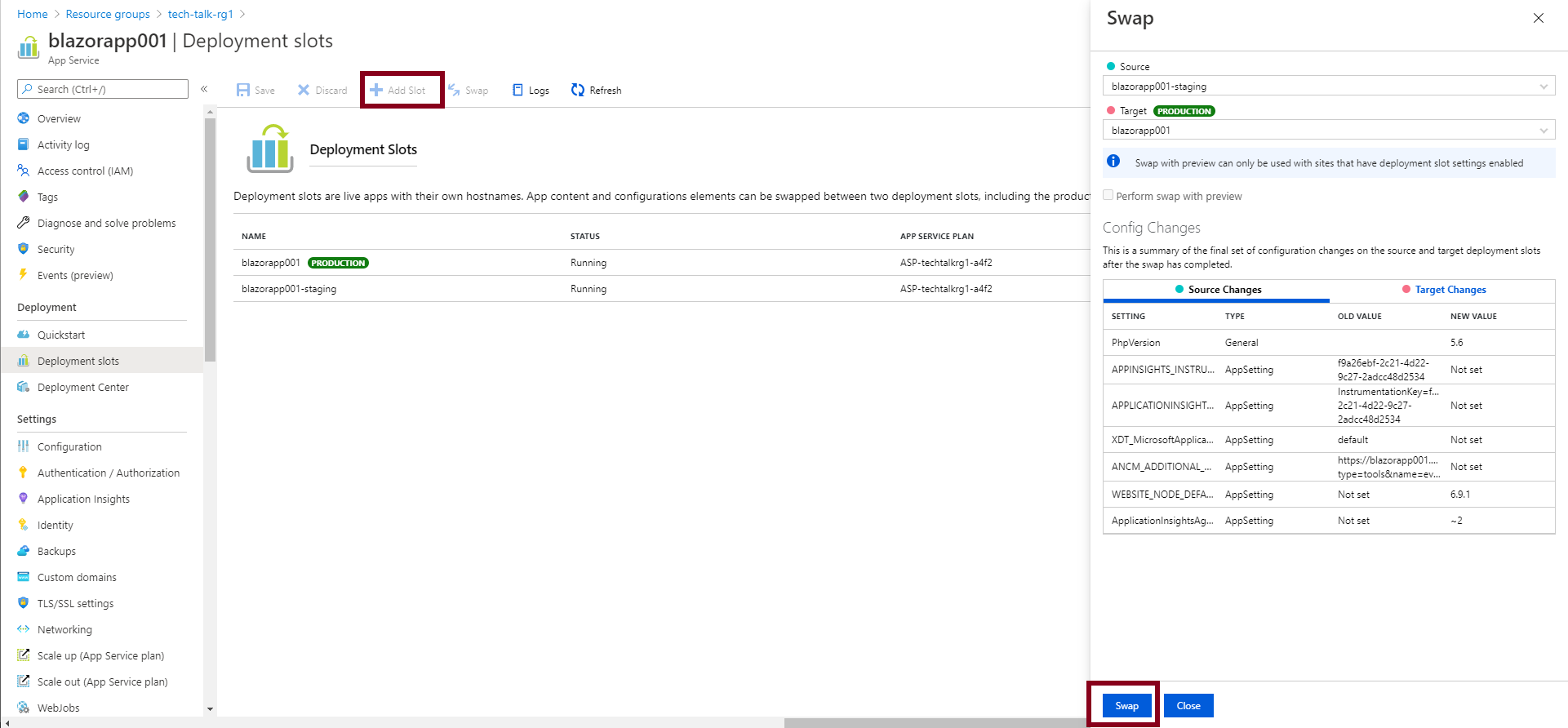Click the Scale up icon
1568x728 pixels.
pyautogui.click(x=24, y=655)
